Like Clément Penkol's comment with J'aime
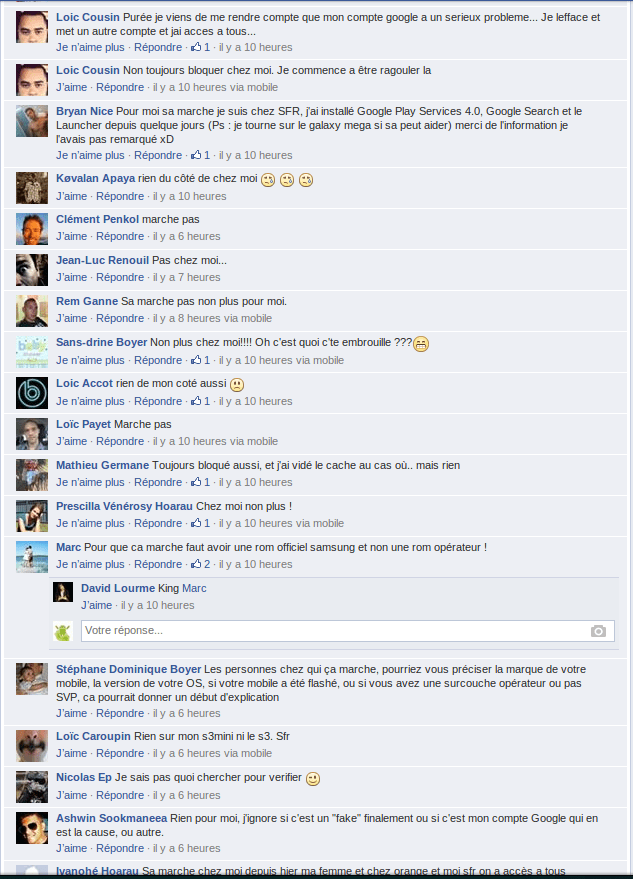Viewport: 633px width, 879px height. (x=71, y=236)
